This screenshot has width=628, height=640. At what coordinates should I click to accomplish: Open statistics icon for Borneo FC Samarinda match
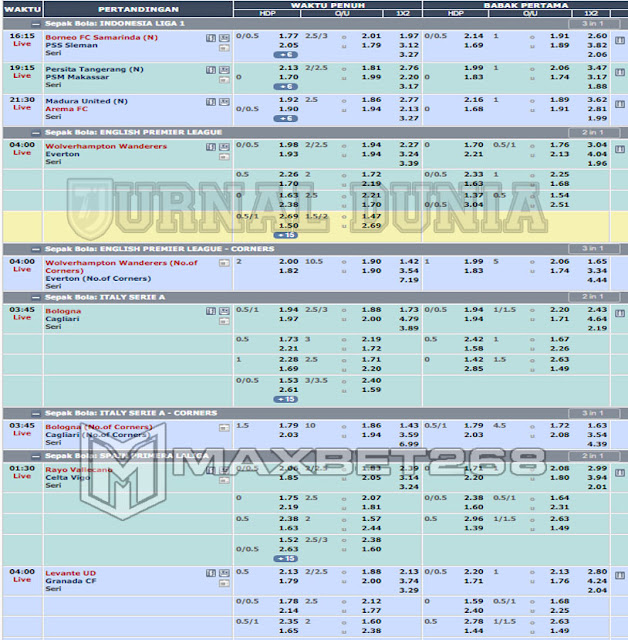point(211,38)
